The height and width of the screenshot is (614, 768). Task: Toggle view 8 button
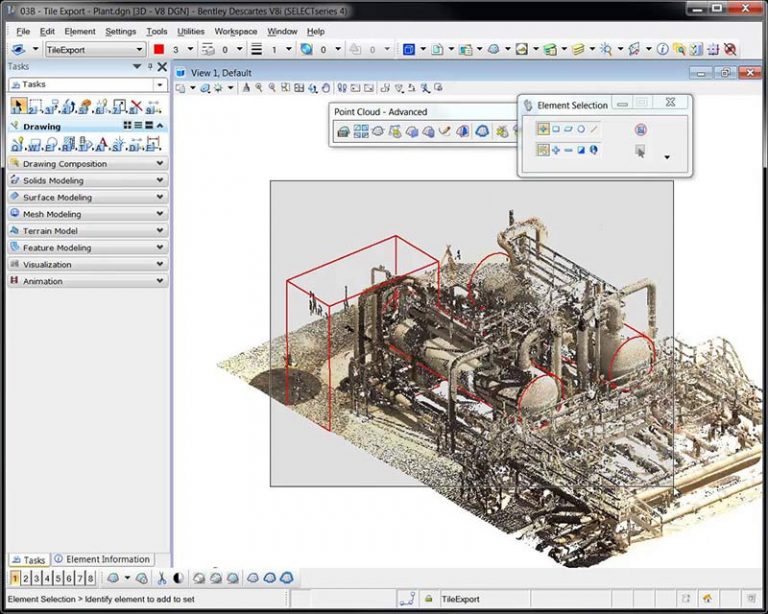pyautogui.click(x=90, y=578)
